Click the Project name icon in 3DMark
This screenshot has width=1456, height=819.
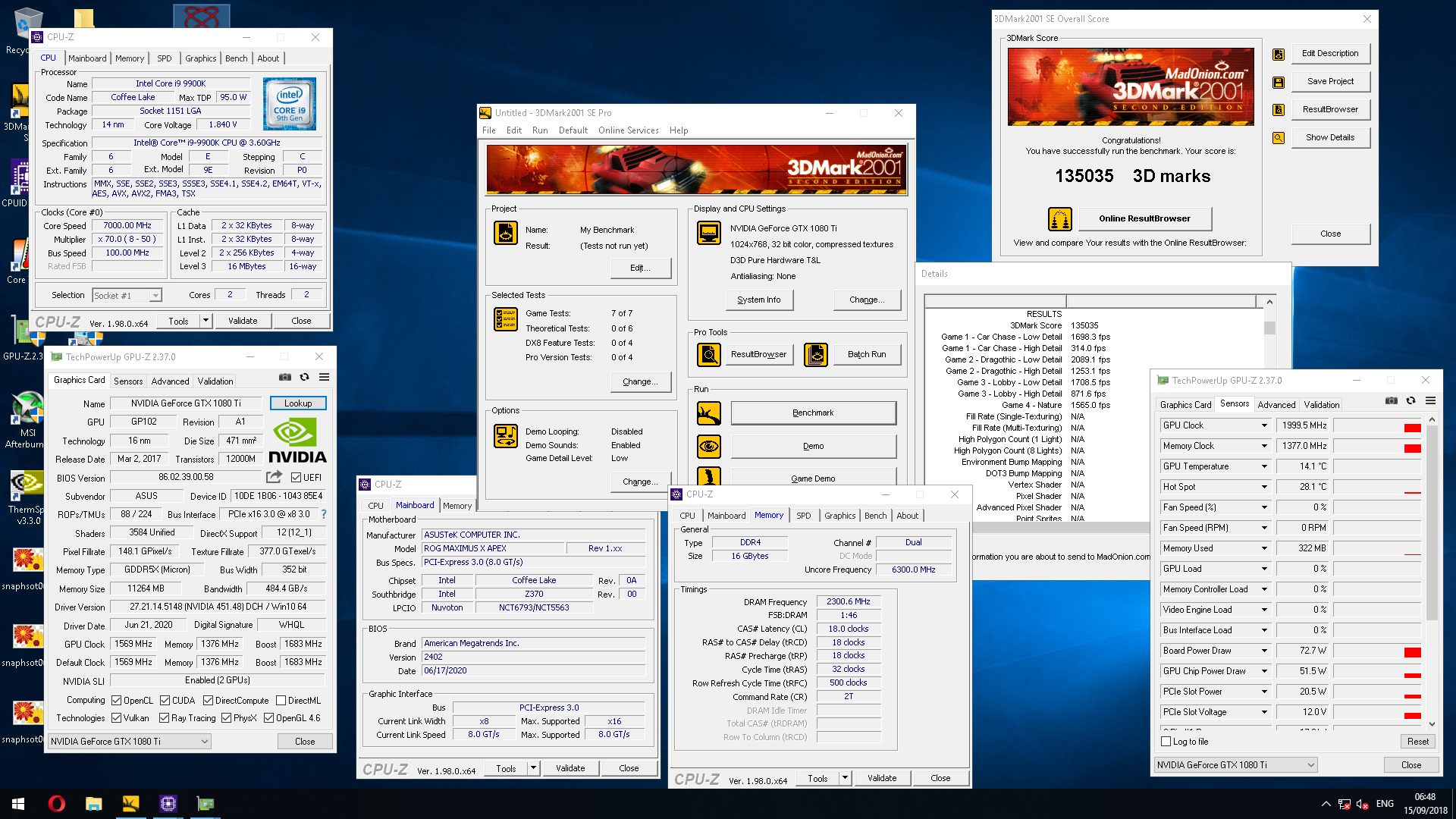tap(505, 233)
